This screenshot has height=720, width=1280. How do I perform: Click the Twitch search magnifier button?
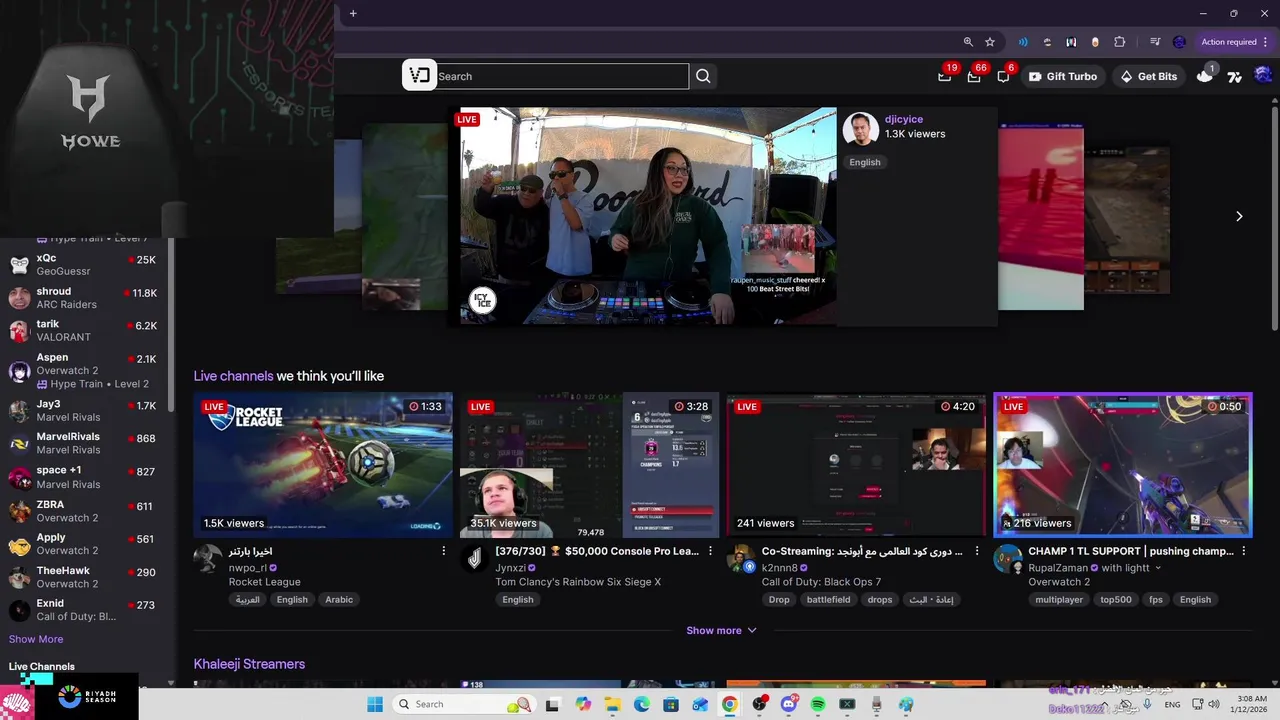703,76
